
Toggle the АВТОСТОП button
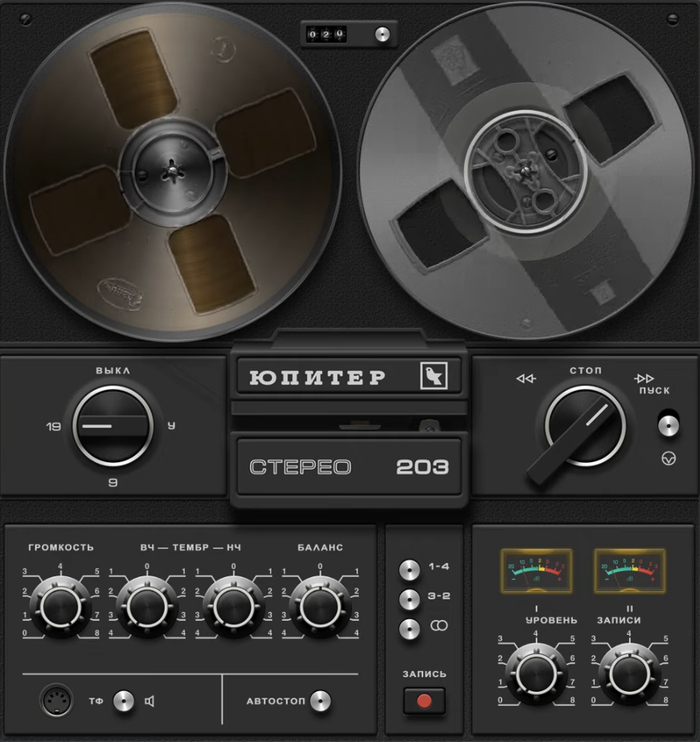coord(320,701)
